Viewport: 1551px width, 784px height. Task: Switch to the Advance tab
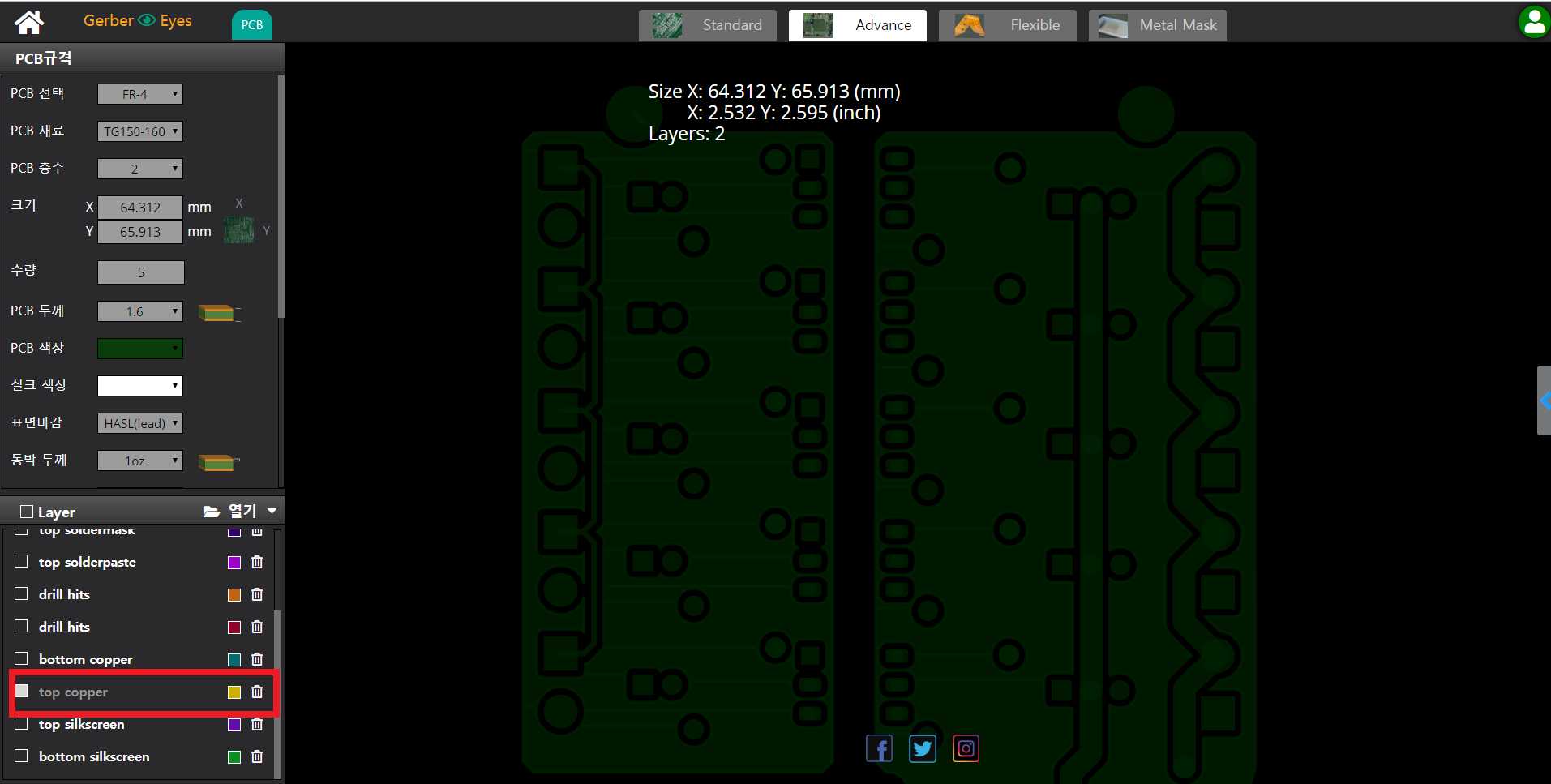[858, 25]
